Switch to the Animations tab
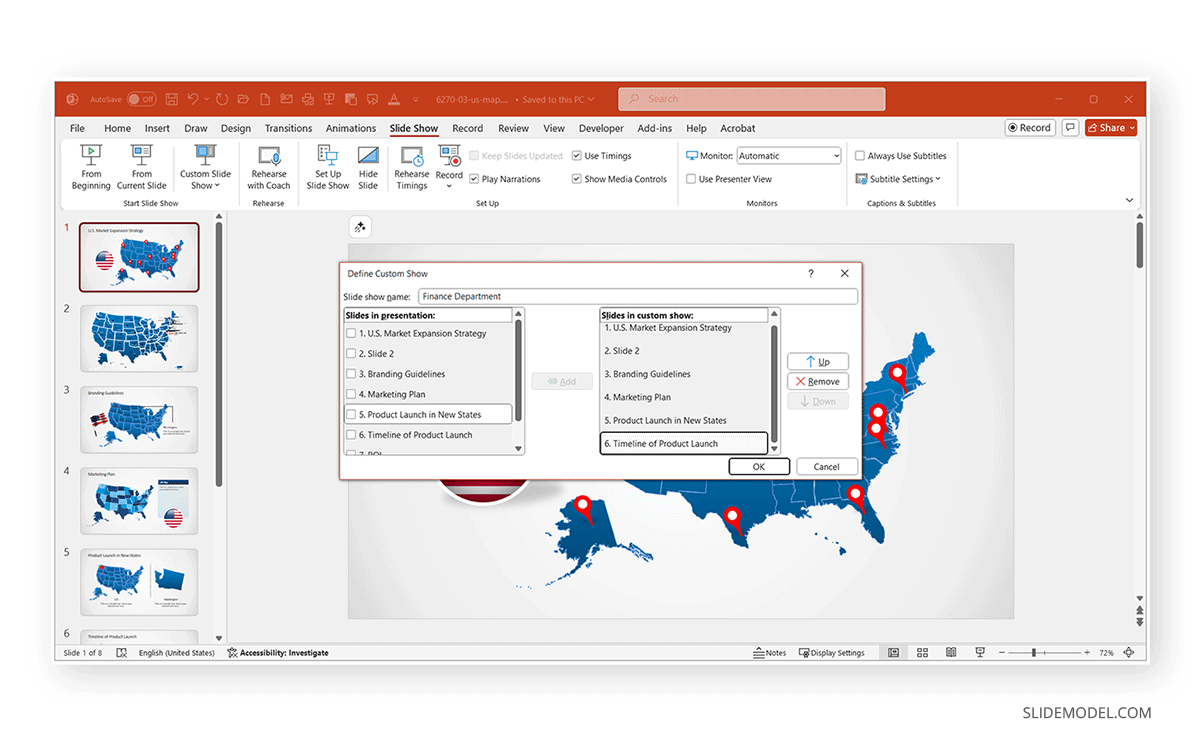Image resolution: width=1200 pixels, height=743 pixels. tap(350, 128)
